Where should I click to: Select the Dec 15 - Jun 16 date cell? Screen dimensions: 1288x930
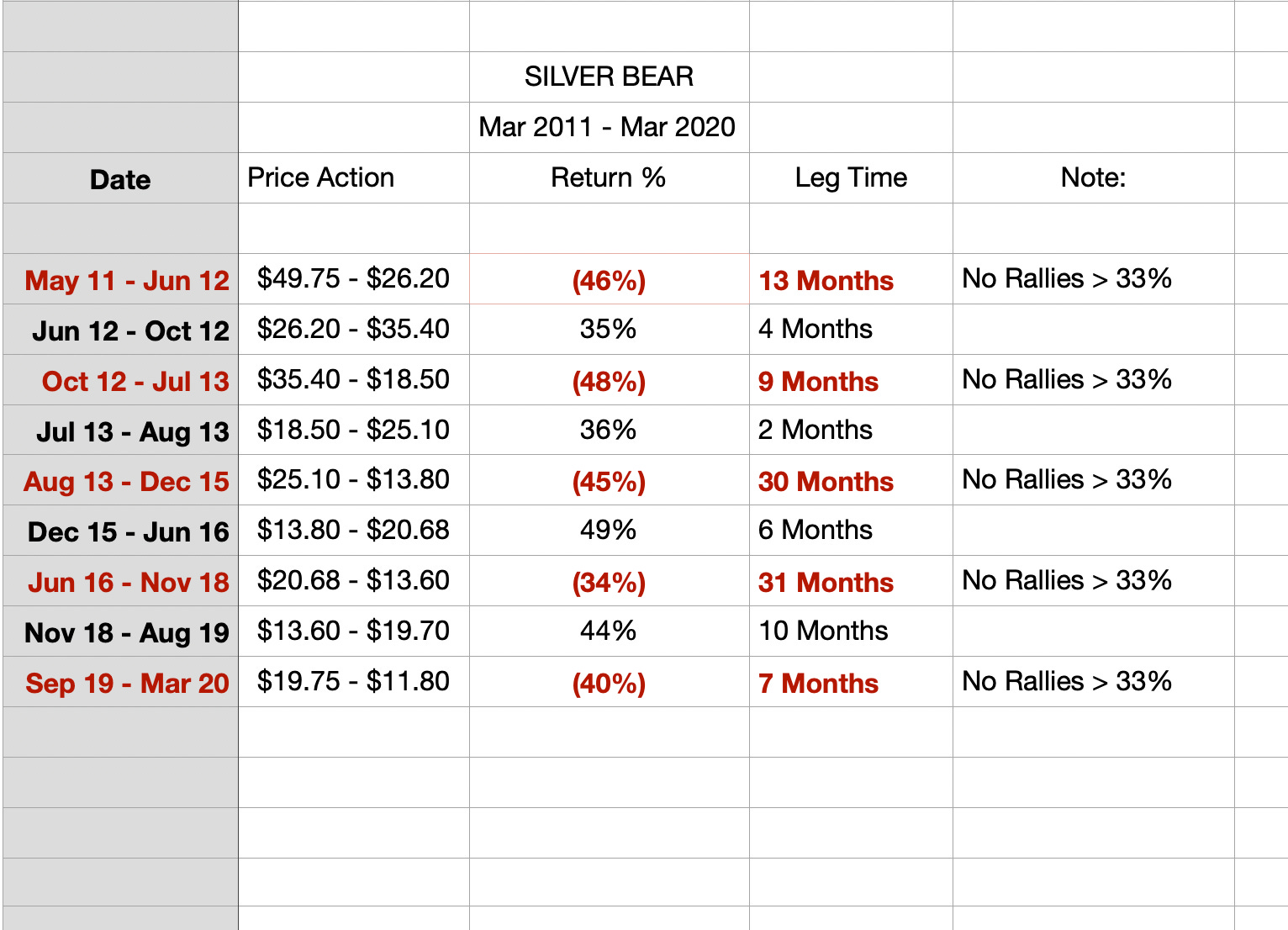120,531
